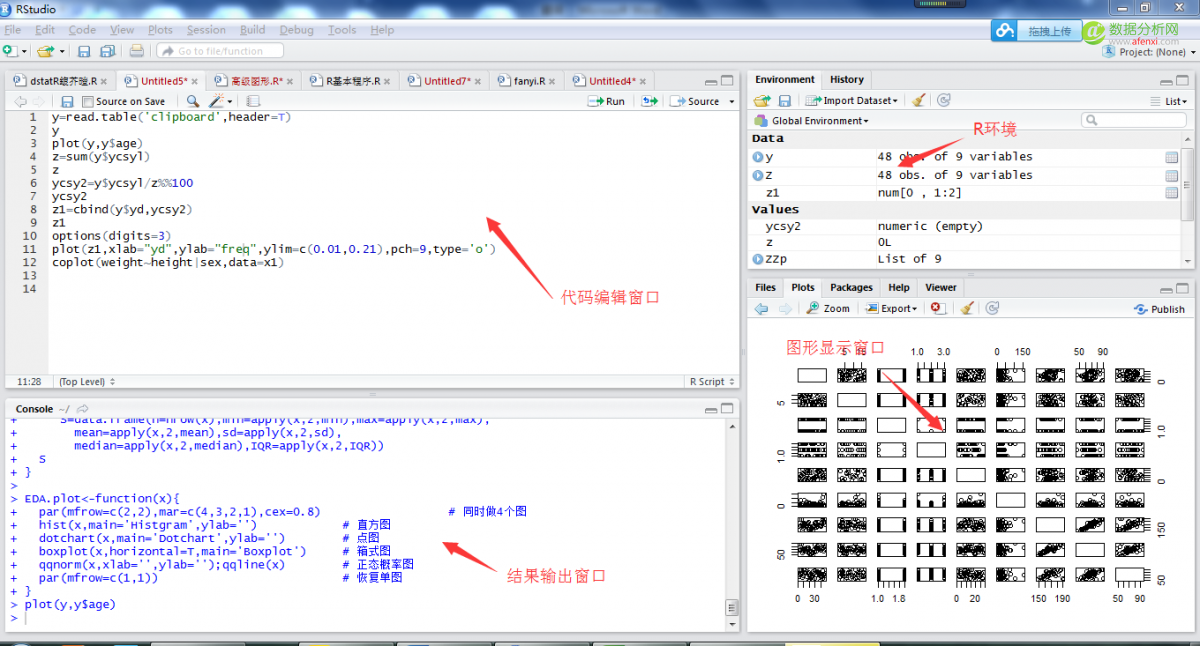The width and height of the screenshot is (1200, 646).
Task: Click the previous plot arrow
Action: coord(762,308)
